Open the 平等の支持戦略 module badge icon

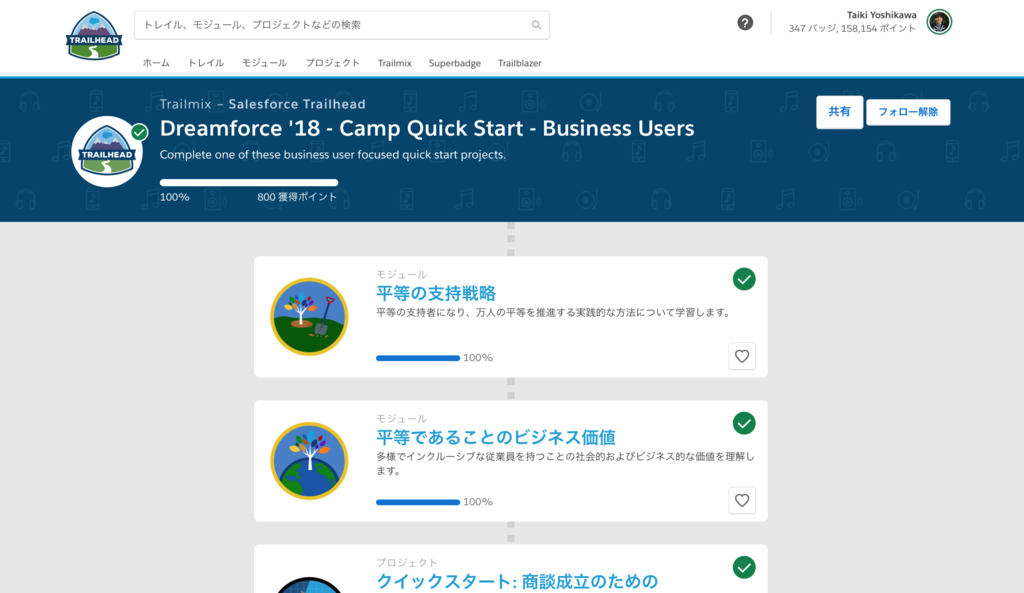pos(310,317)
